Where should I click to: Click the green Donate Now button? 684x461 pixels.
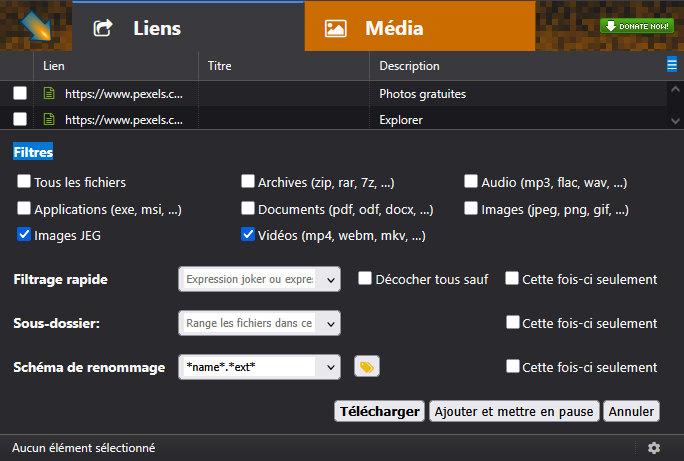(636, 26)
